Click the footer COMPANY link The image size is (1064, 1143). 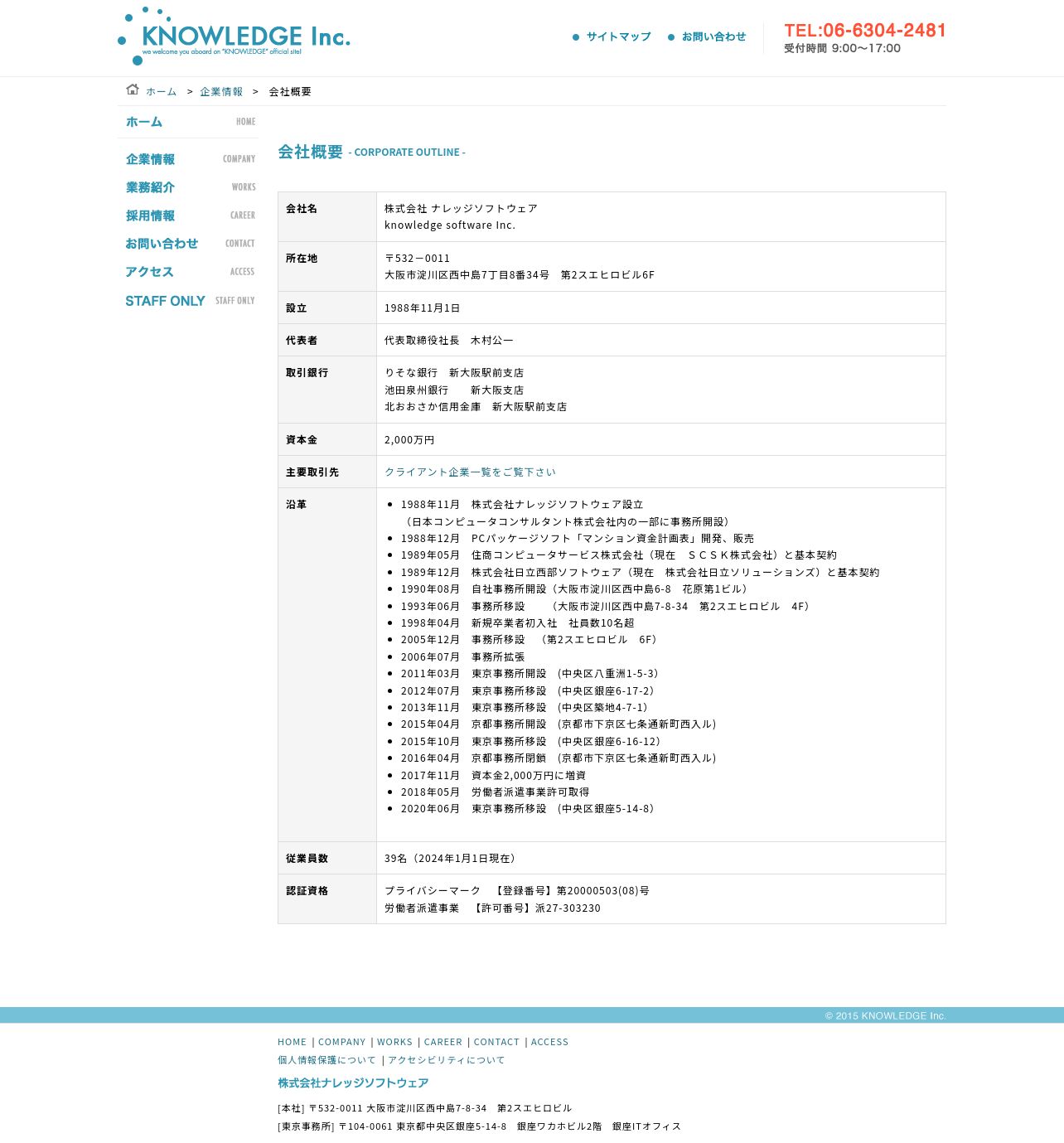tap(342, 1042)
